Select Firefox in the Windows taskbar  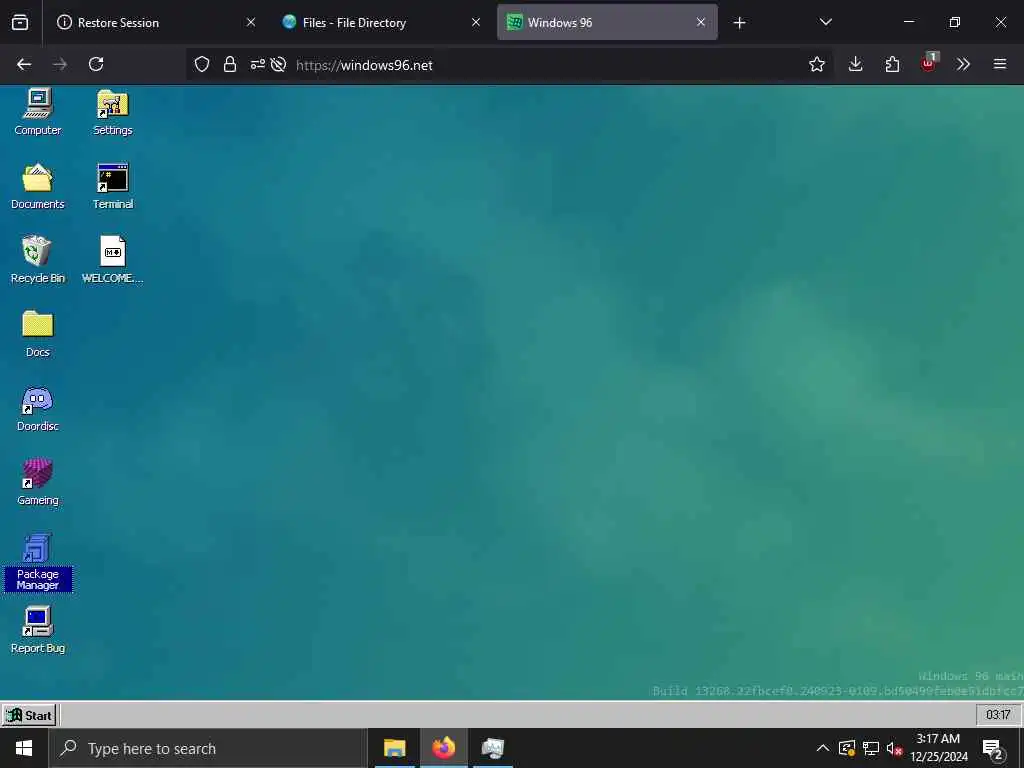point(443,748)
